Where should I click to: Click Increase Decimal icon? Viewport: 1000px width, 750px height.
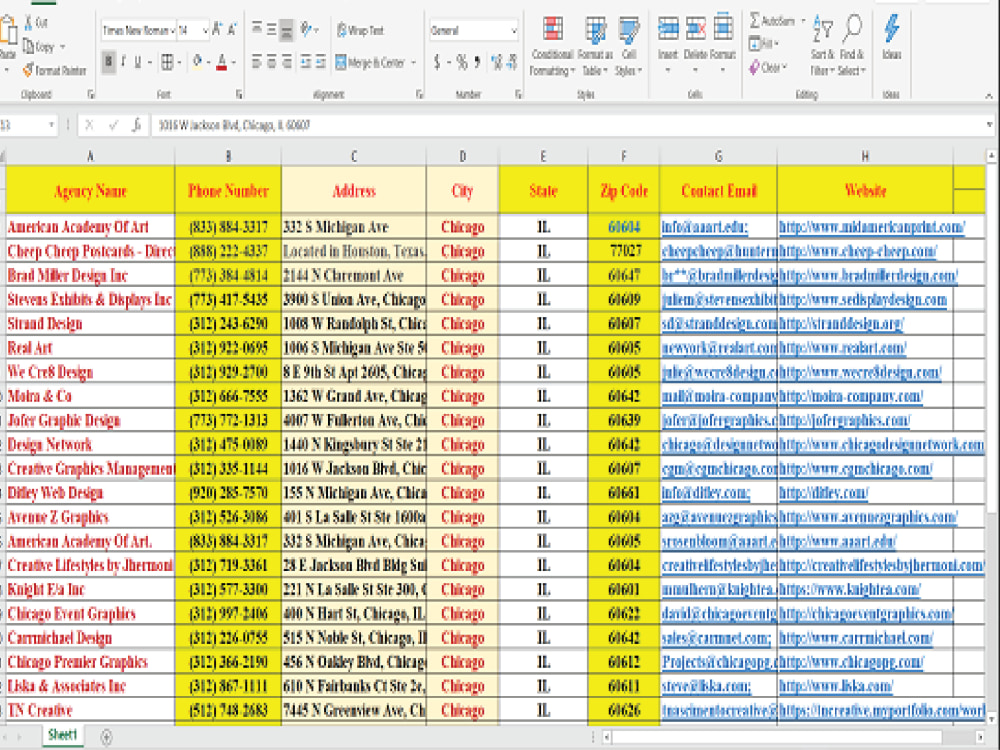[497, 62]
